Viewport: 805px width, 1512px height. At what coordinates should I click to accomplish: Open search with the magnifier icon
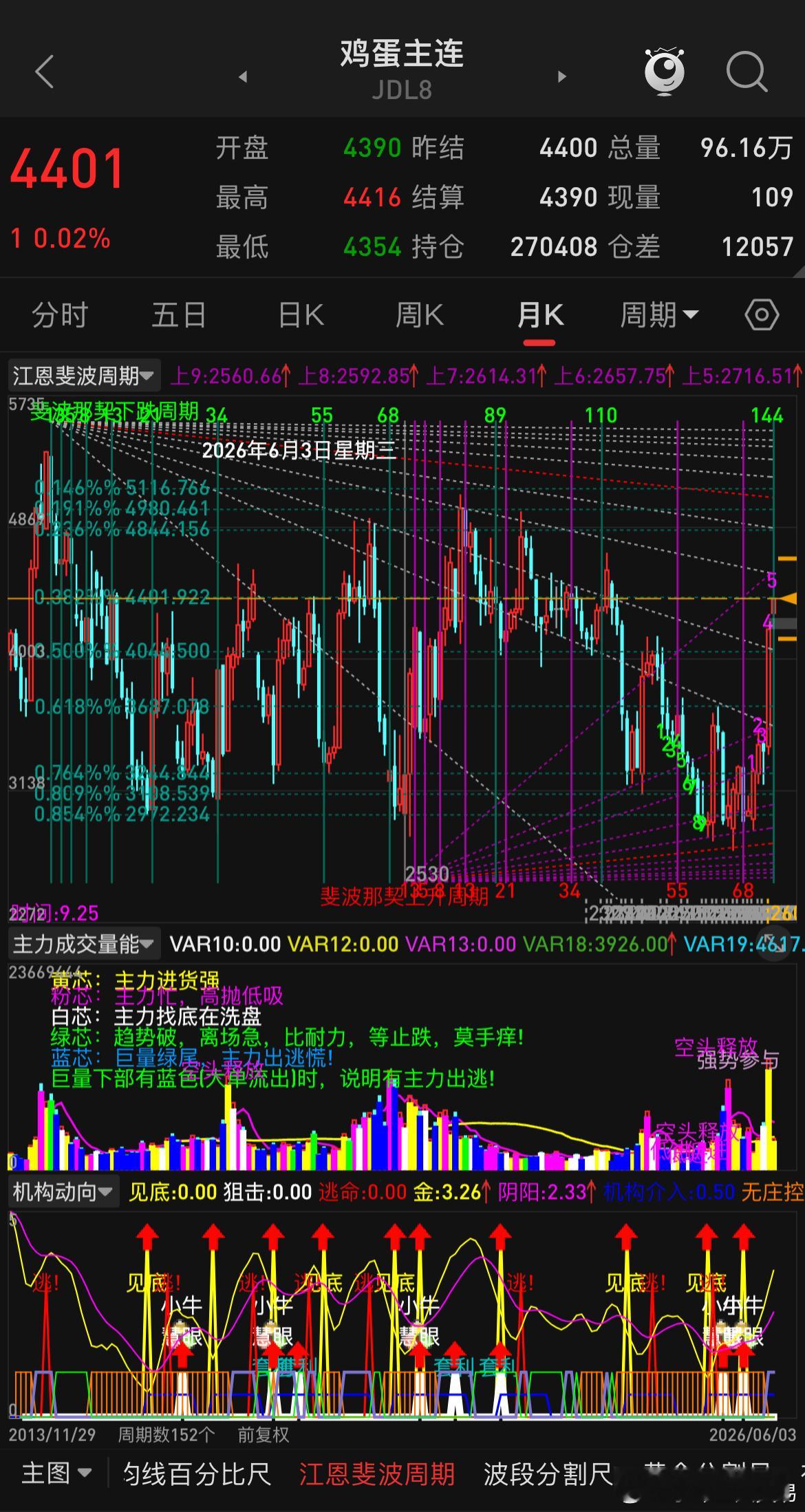(x=747, y=72)
